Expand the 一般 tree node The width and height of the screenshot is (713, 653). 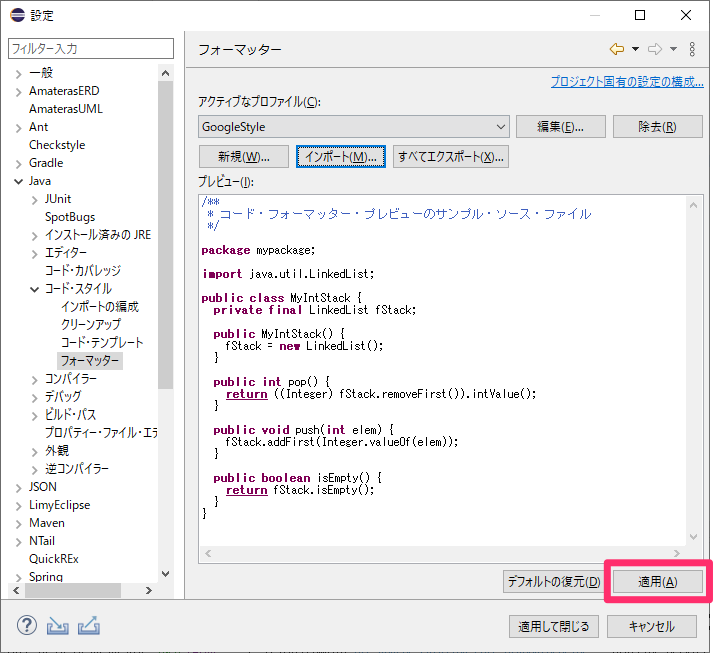tap(19, 74)
